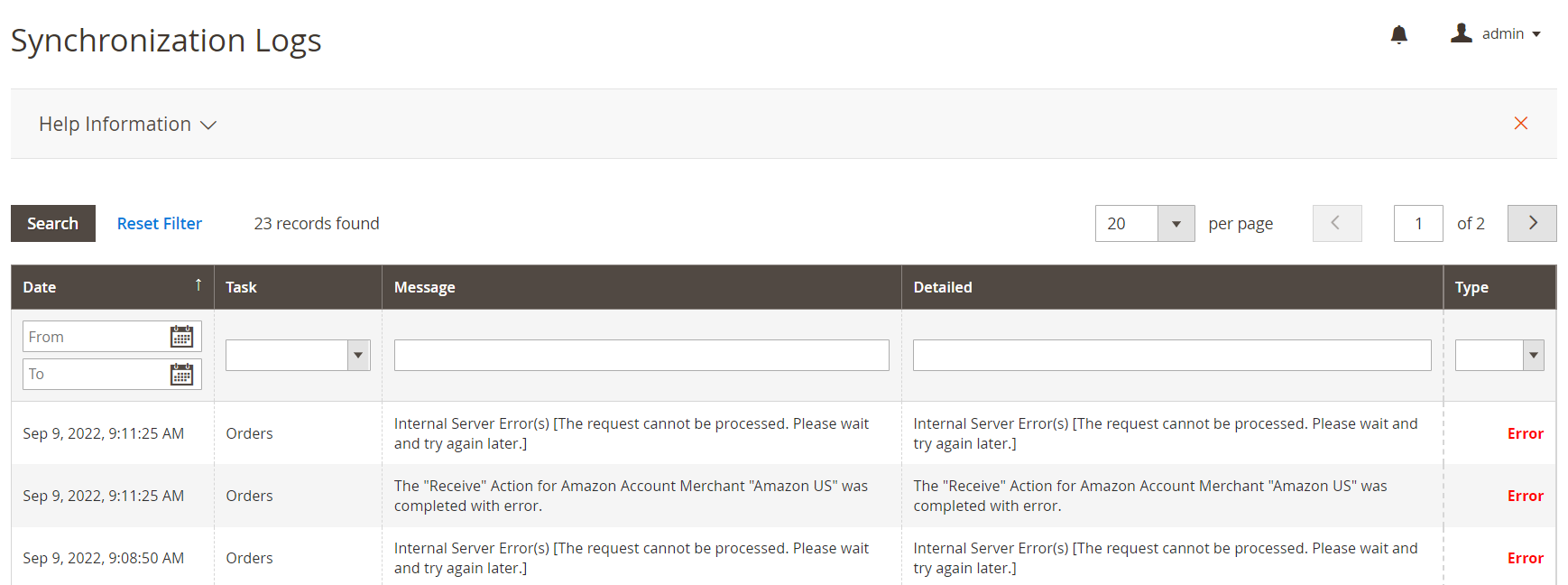Click the current page number field
This screenshot has height=585, width=1568.
click(1417, 224)
